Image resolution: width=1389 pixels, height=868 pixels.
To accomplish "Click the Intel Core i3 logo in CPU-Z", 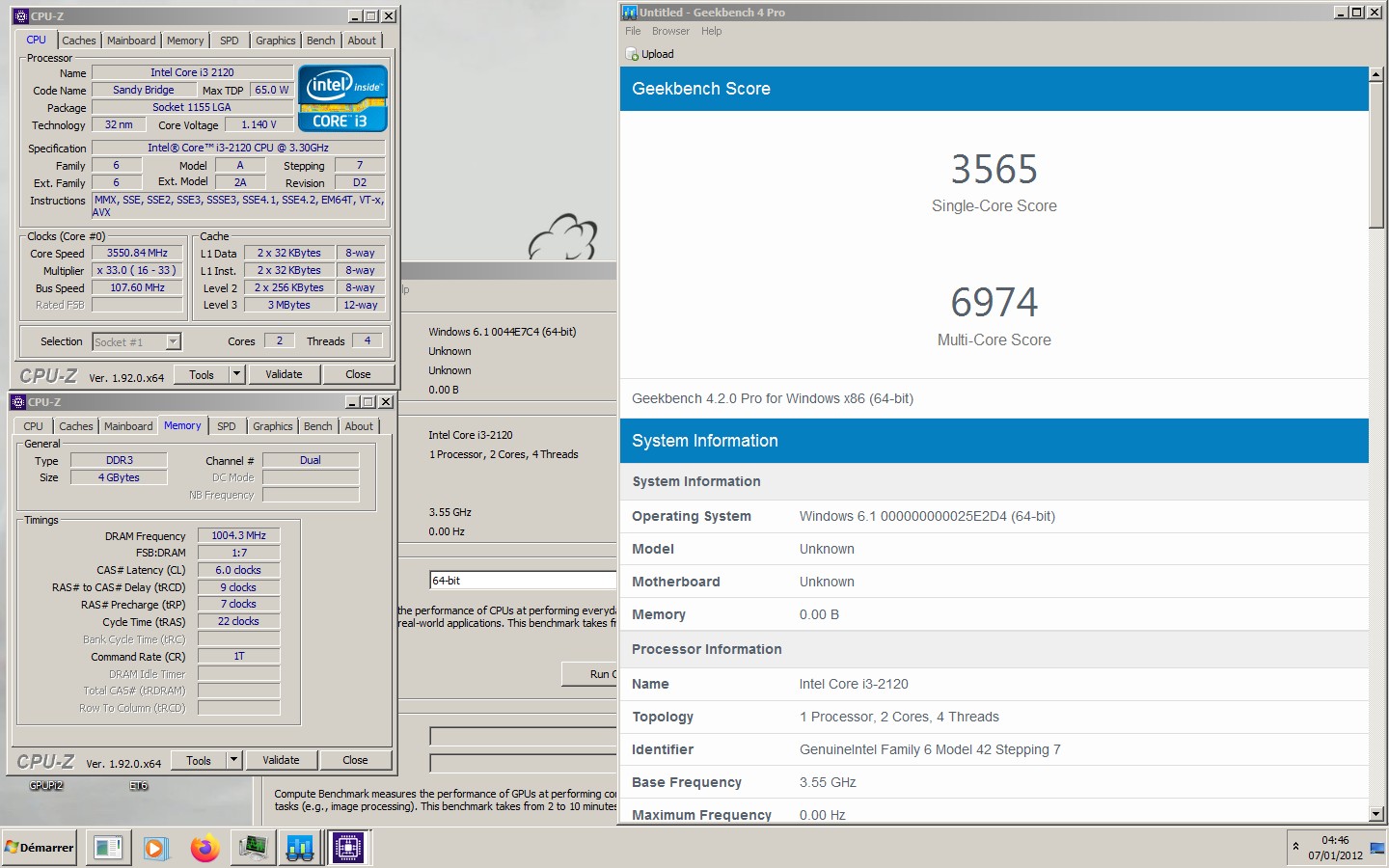I will pyautogui.click(x=342, y=97).
